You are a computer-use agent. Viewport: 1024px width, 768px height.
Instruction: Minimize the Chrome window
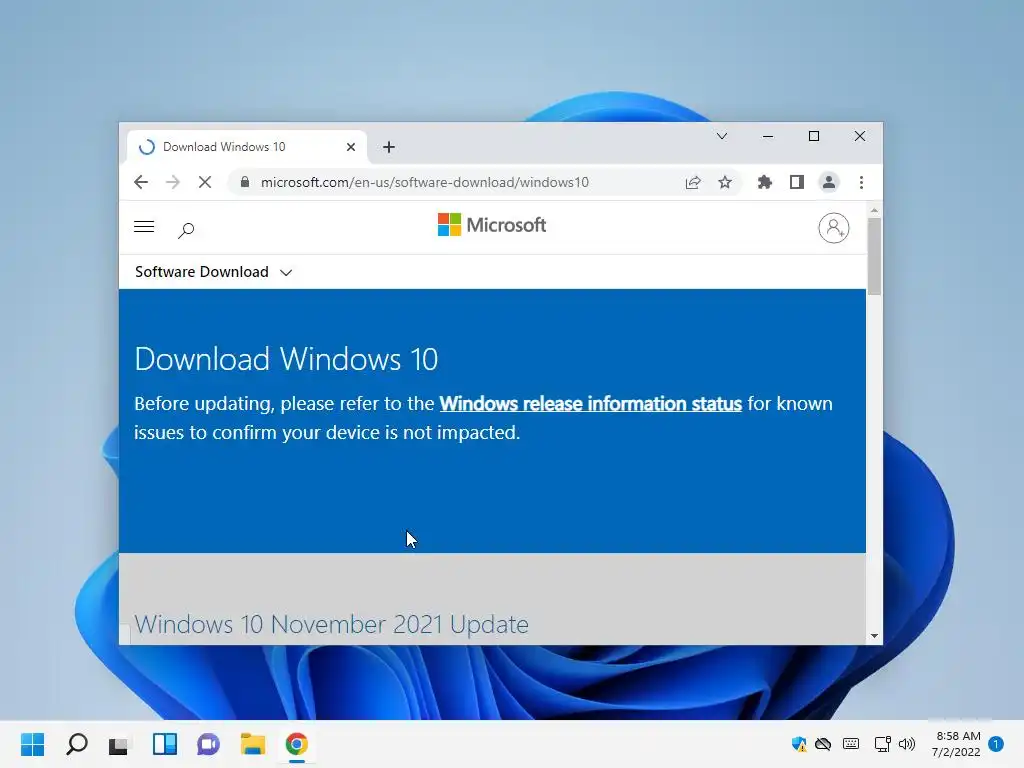pos(768,136)
